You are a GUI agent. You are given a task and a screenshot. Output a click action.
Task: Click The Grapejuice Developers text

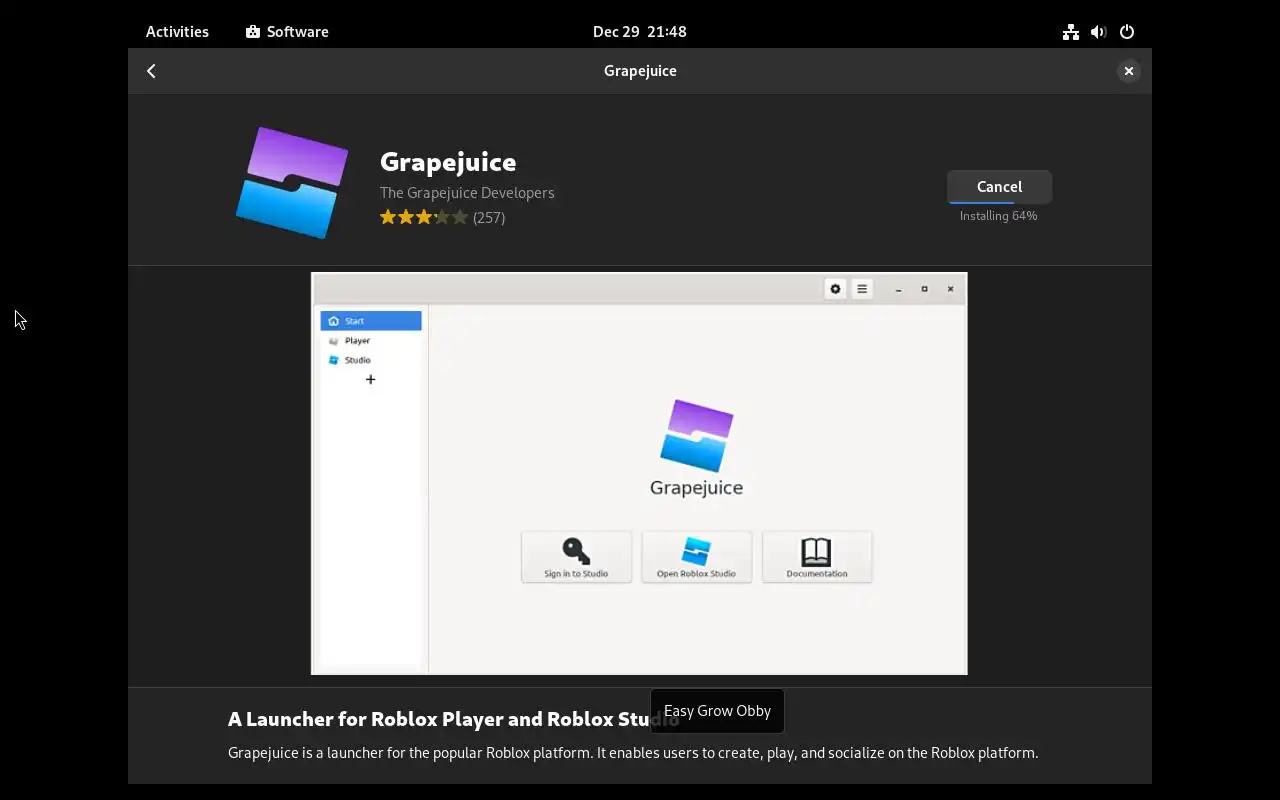(467, 193)
